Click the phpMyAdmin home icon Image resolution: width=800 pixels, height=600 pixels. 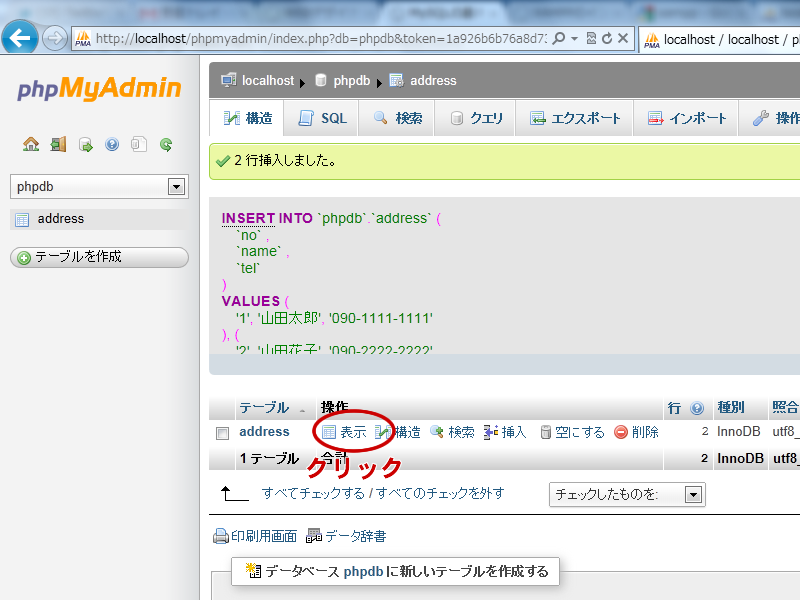(31, 144)
